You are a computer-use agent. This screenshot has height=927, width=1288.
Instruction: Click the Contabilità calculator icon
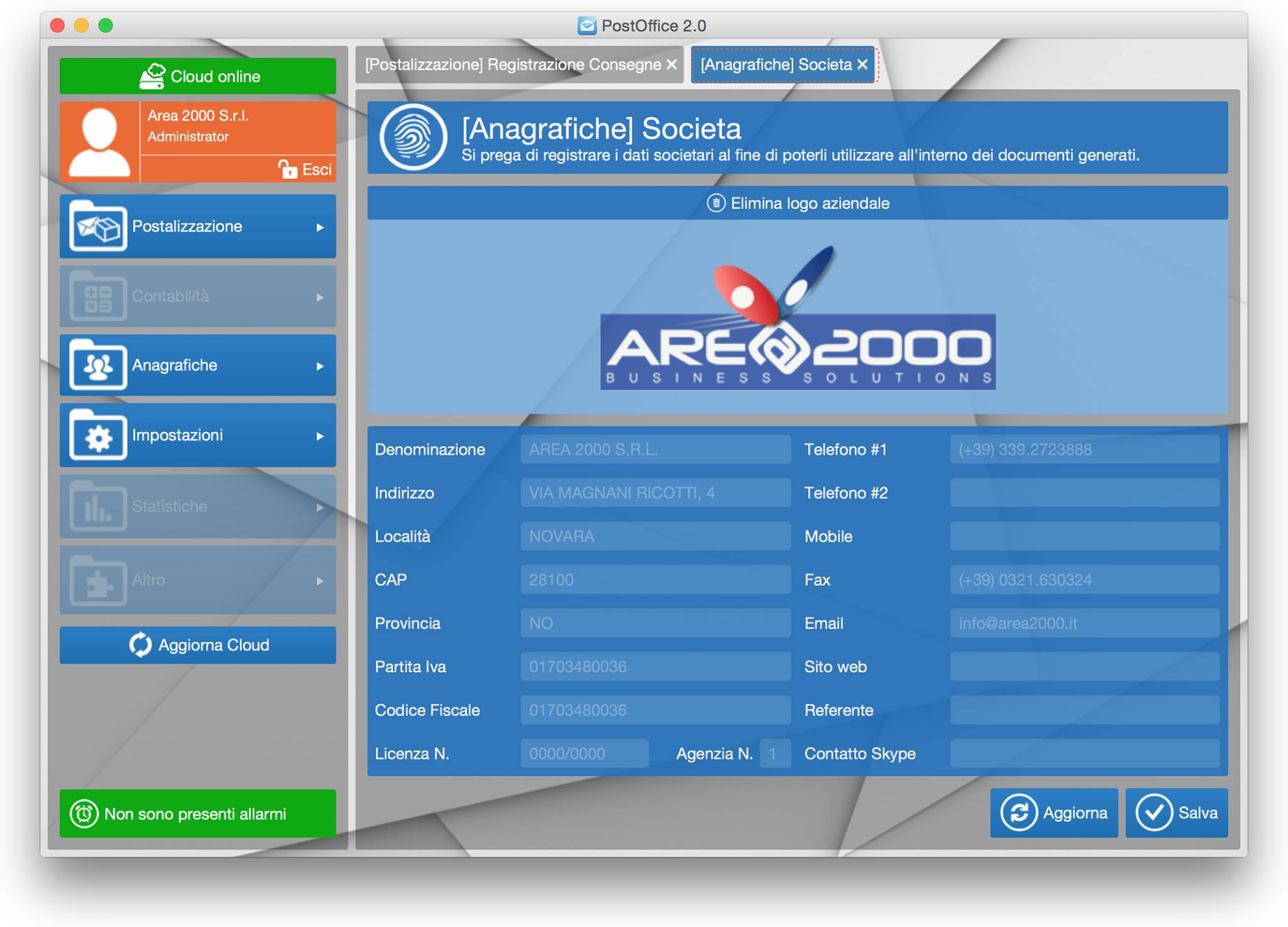point(98,296)
